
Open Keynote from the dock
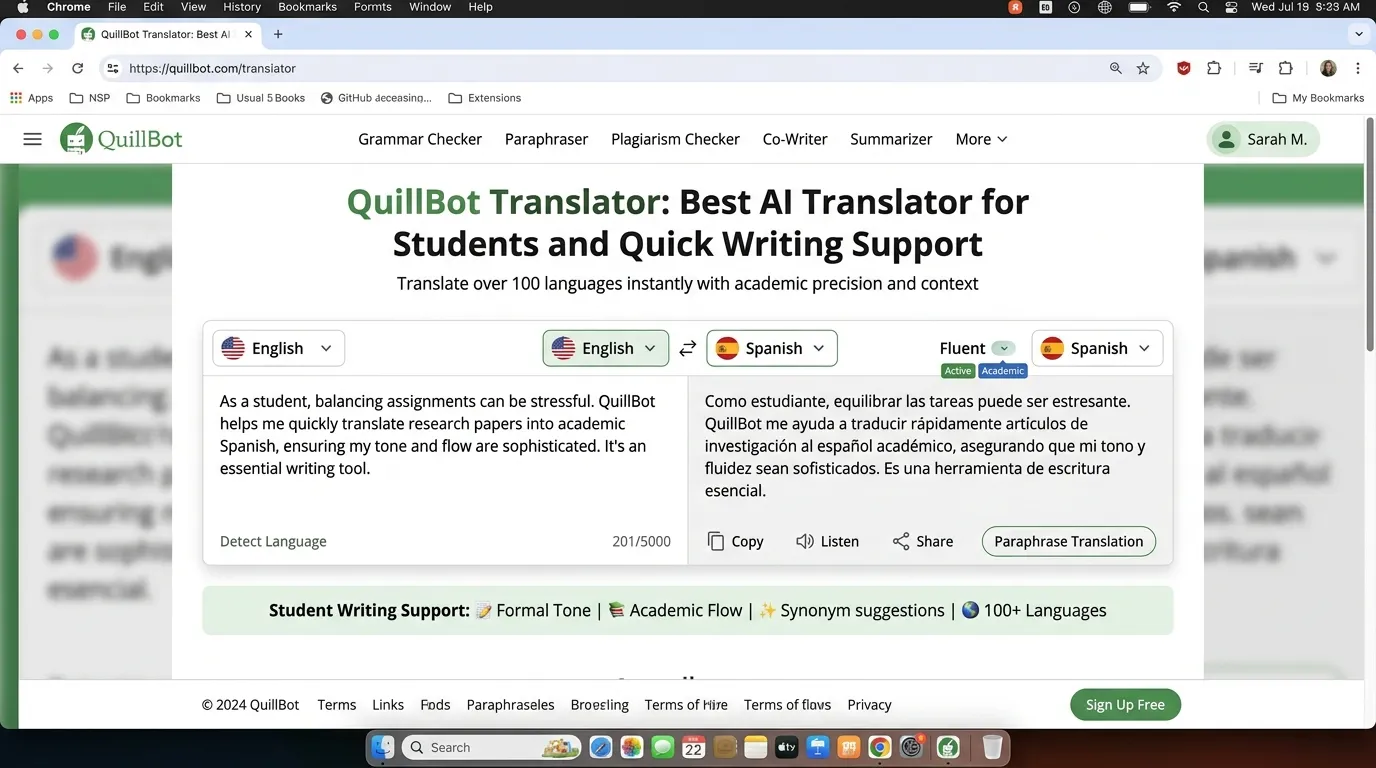click(x=818, y=747)
